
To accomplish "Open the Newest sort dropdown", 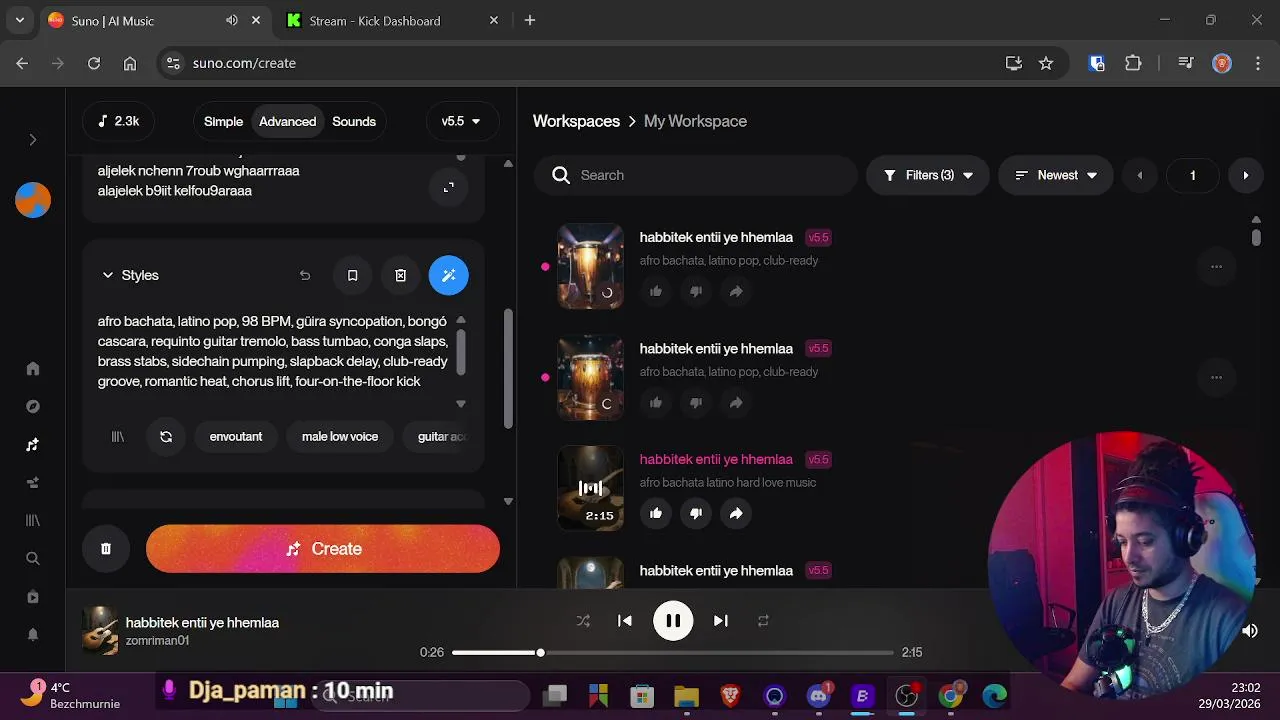I will 1056,175.
